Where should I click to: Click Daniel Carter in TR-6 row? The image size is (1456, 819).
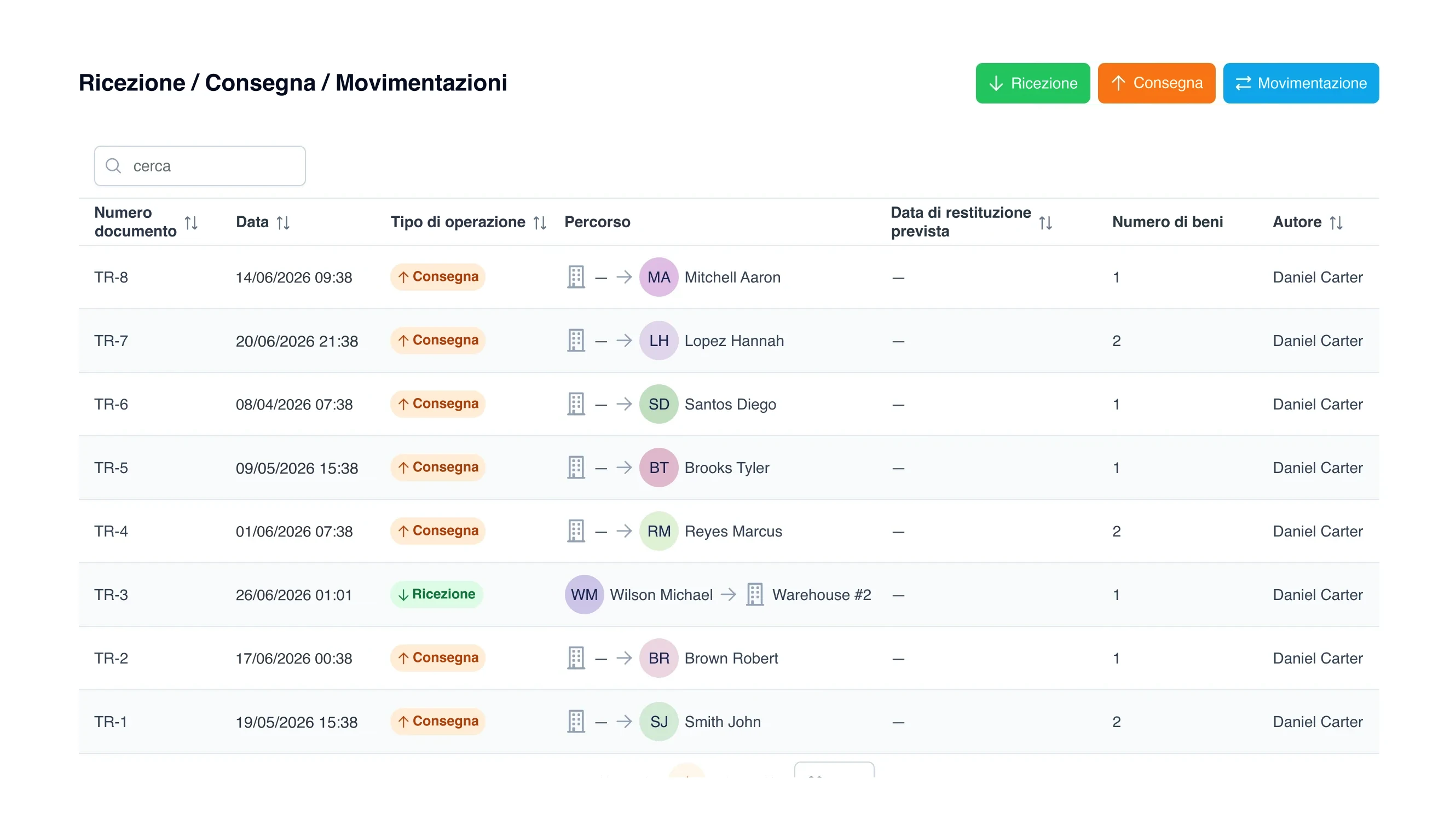tap(1317, 404)
